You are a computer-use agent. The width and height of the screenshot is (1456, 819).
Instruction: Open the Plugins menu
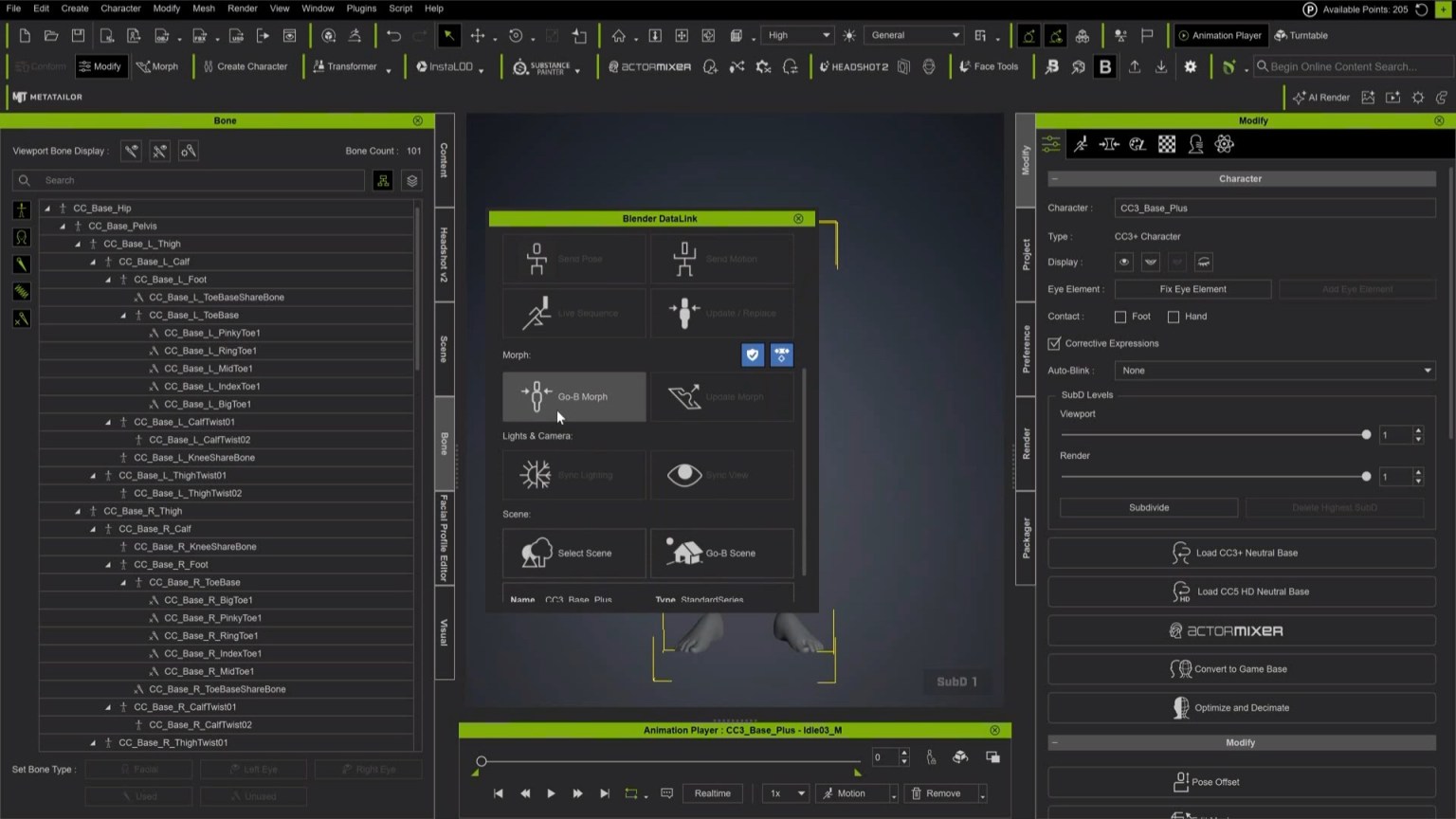click(x=361, y=9)
